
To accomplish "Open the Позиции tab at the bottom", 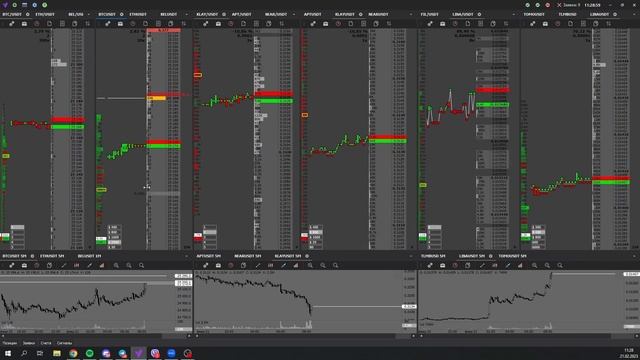I will coord(10,343).
